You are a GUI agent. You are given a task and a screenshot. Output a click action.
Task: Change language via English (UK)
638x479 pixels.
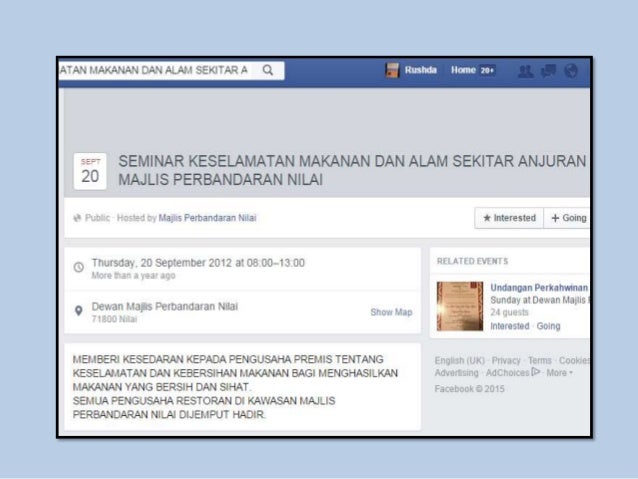point(460,361)
